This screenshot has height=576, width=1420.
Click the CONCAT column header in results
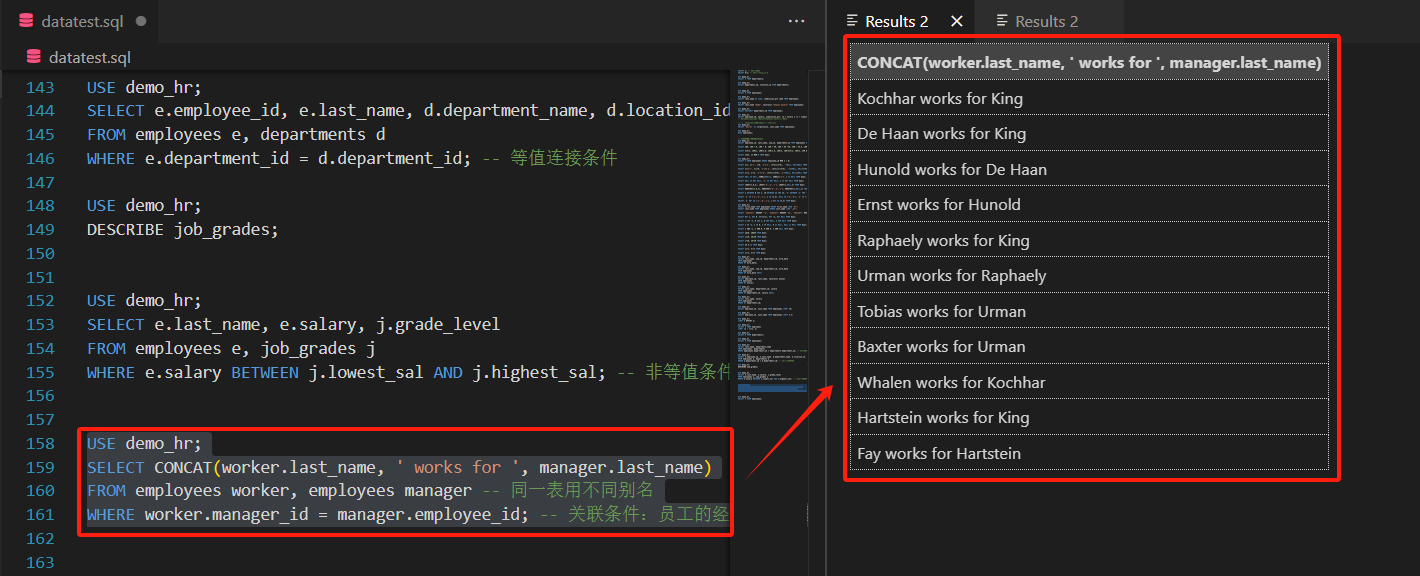click(1089, 62)
